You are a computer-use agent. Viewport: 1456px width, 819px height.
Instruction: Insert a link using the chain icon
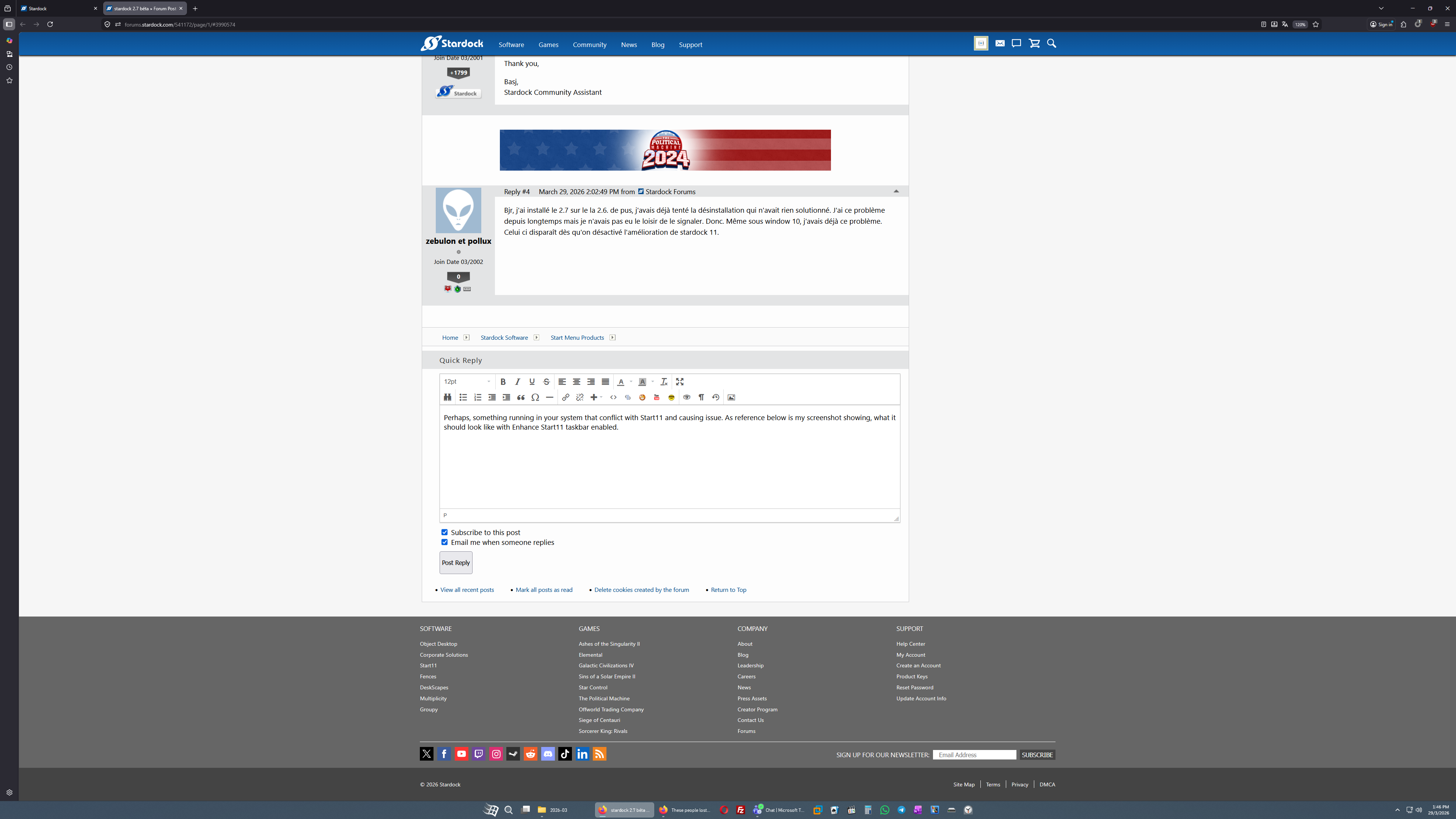click(x=565, y=397)
